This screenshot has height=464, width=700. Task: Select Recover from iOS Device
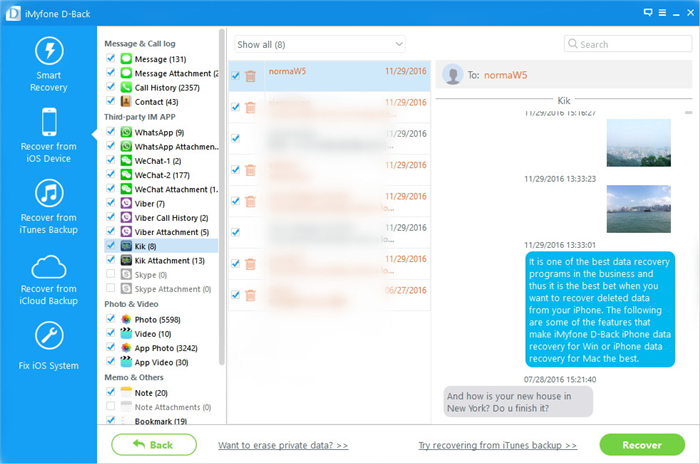click(49, 135)
